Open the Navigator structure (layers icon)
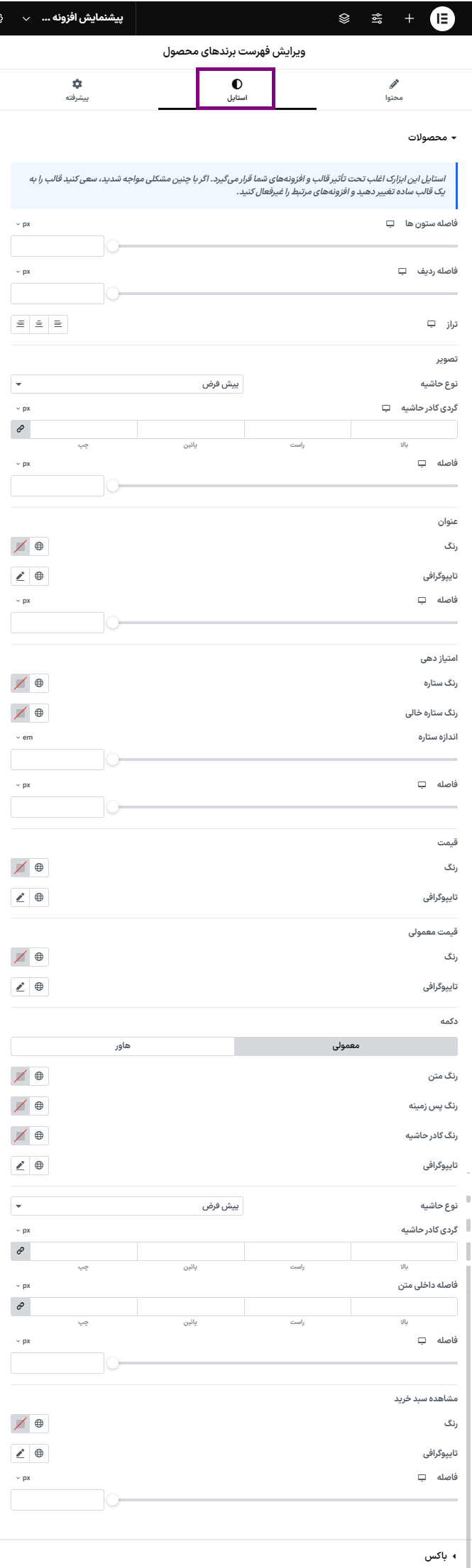 [x=344, y=19]
